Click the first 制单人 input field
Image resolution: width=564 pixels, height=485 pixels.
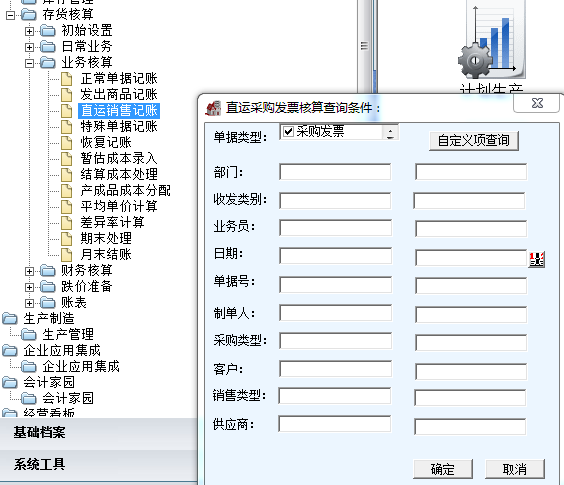[x=335, y=313]
